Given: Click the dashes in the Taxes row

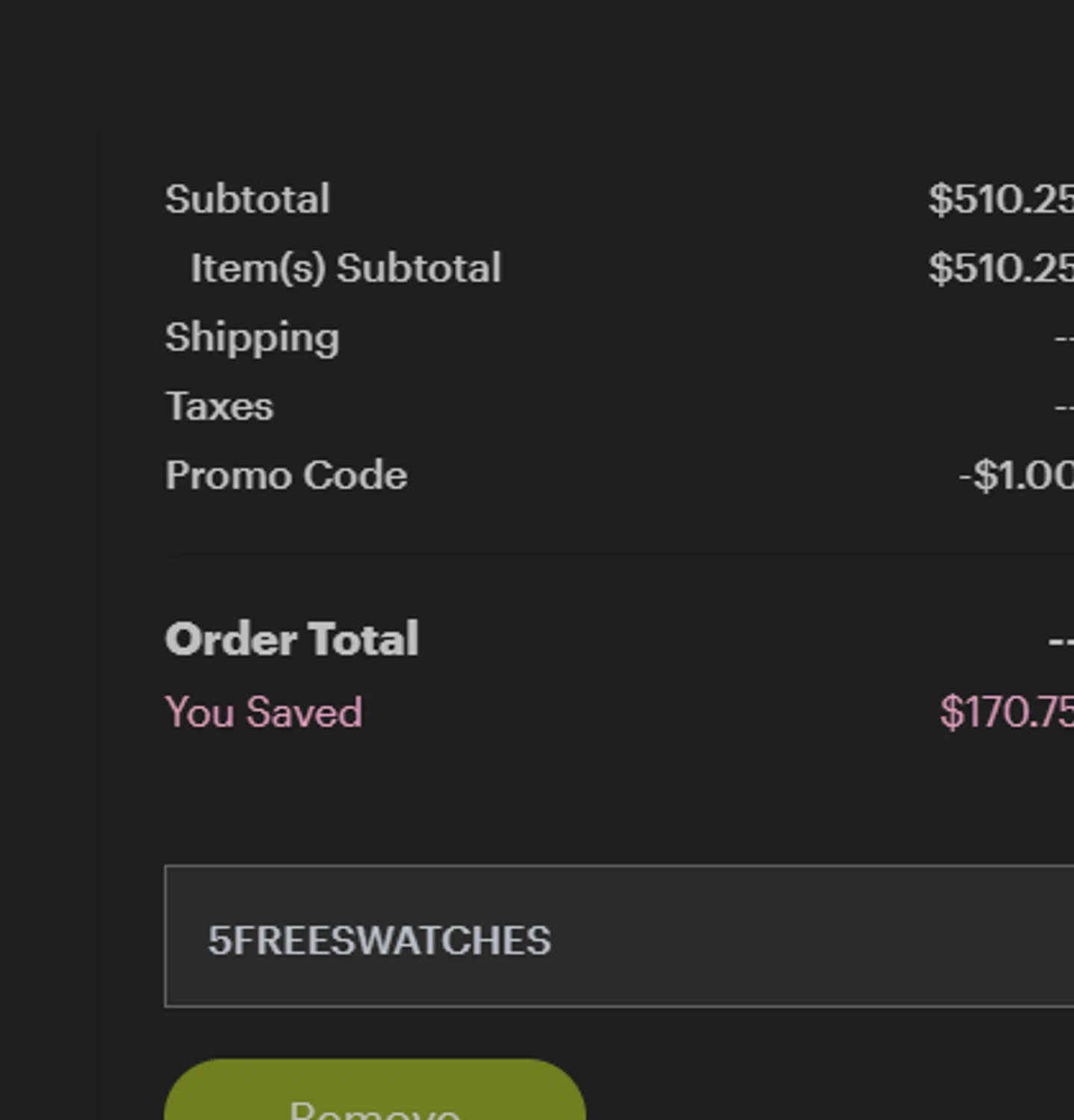Looking at the screenshot, I should [1064, 408].
